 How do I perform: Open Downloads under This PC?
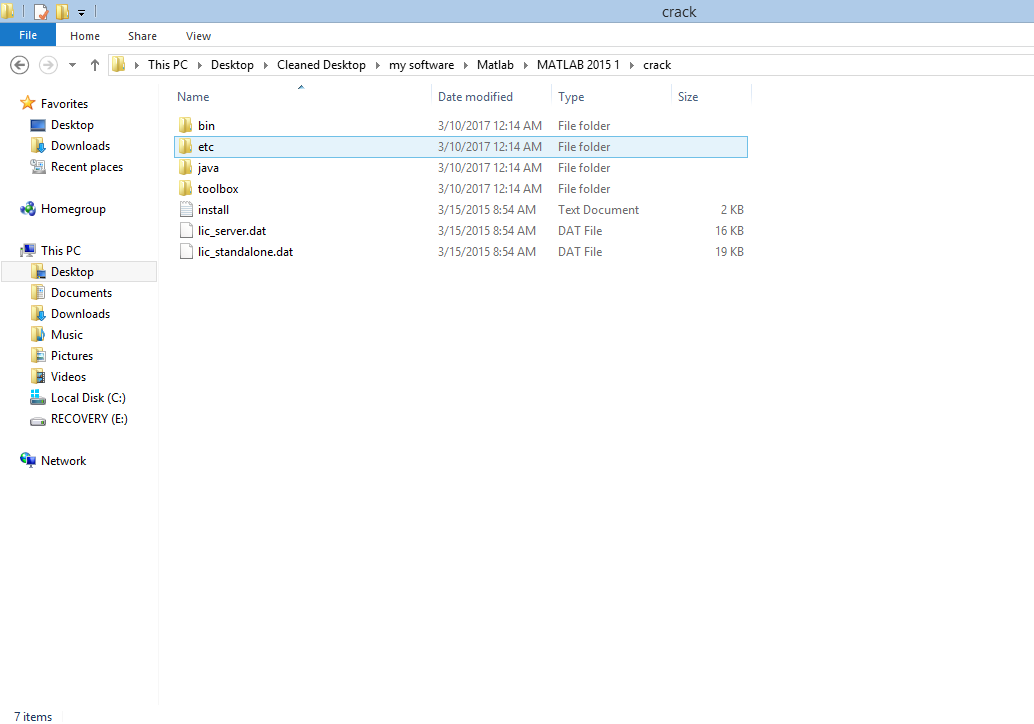point(80,314)
